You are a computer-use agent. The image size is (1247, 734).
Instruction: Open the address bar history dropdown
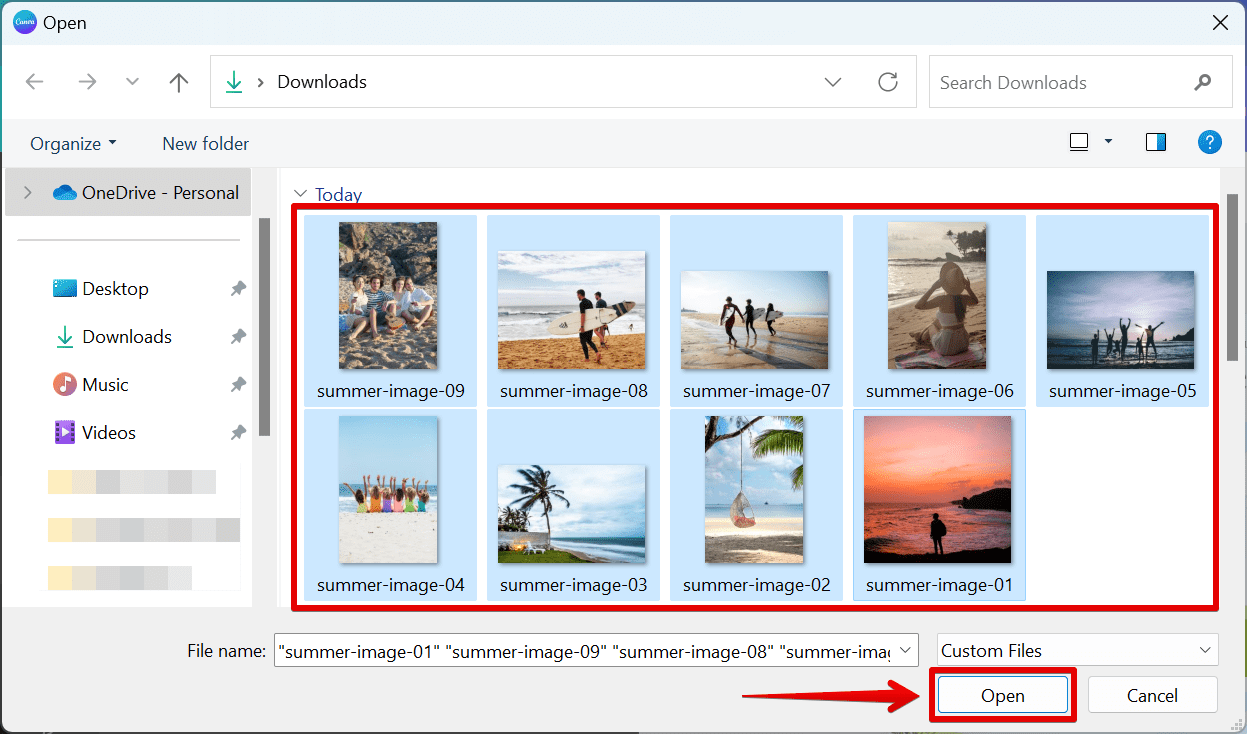pos(832,82)
